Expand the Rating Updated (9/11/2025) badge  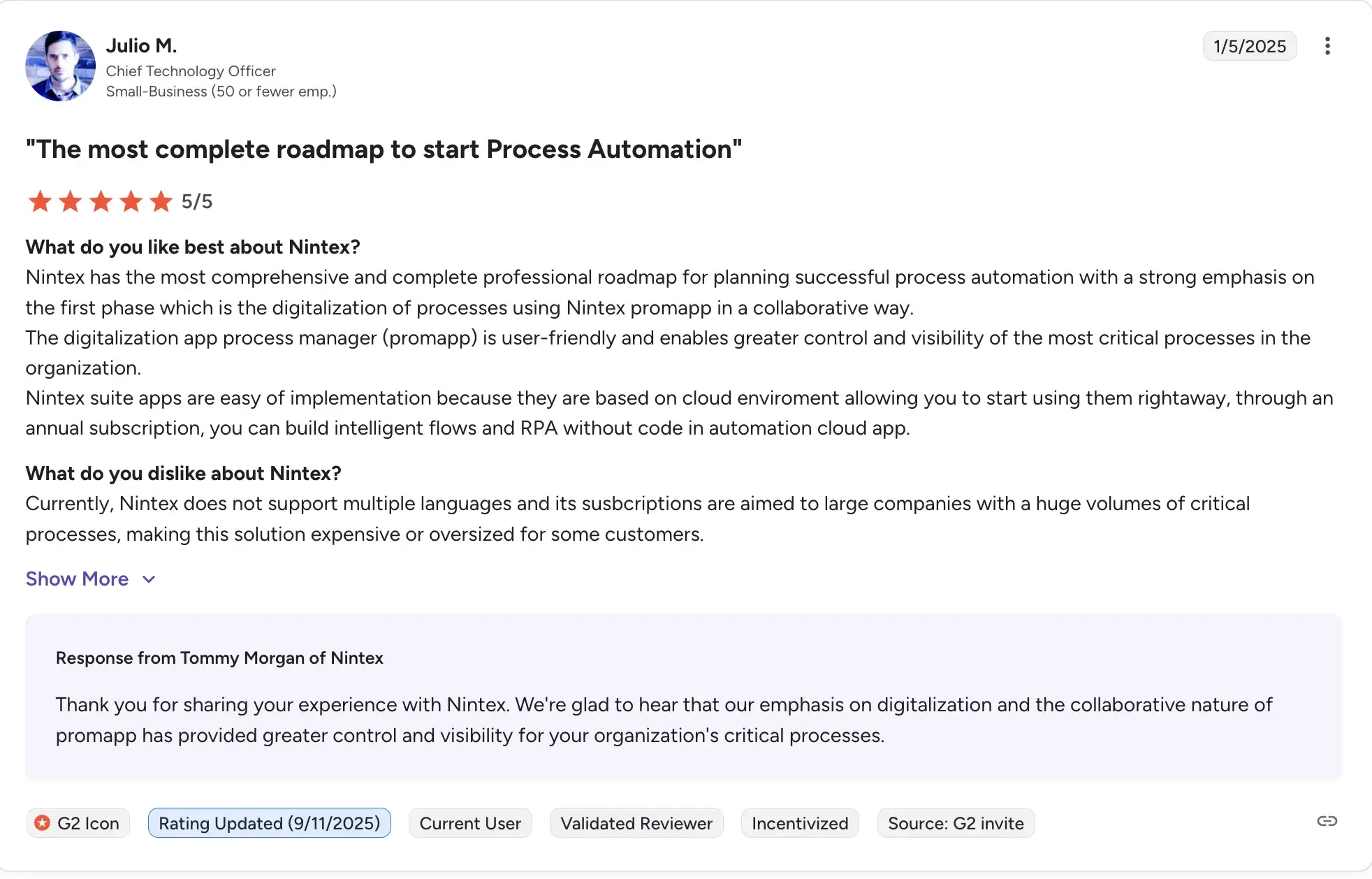point(269,822)
